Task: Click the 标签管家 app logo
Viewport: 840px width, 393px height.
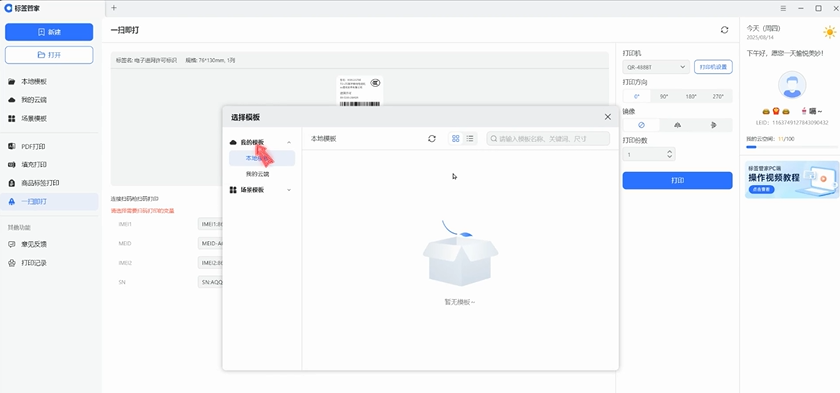Action: click(8, 8)
